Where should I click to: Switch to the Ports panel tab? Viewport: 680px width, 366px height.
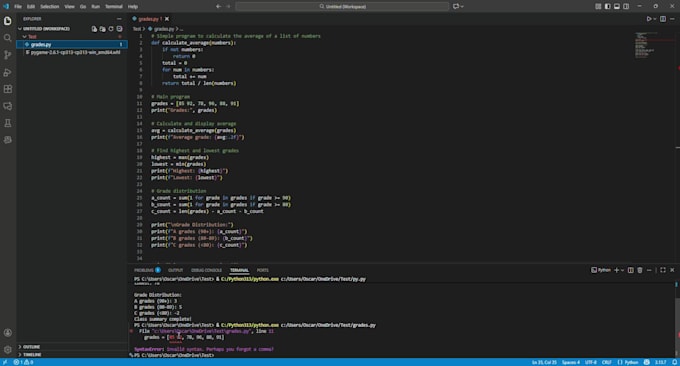pyautogui.click(x=262, y=270)
